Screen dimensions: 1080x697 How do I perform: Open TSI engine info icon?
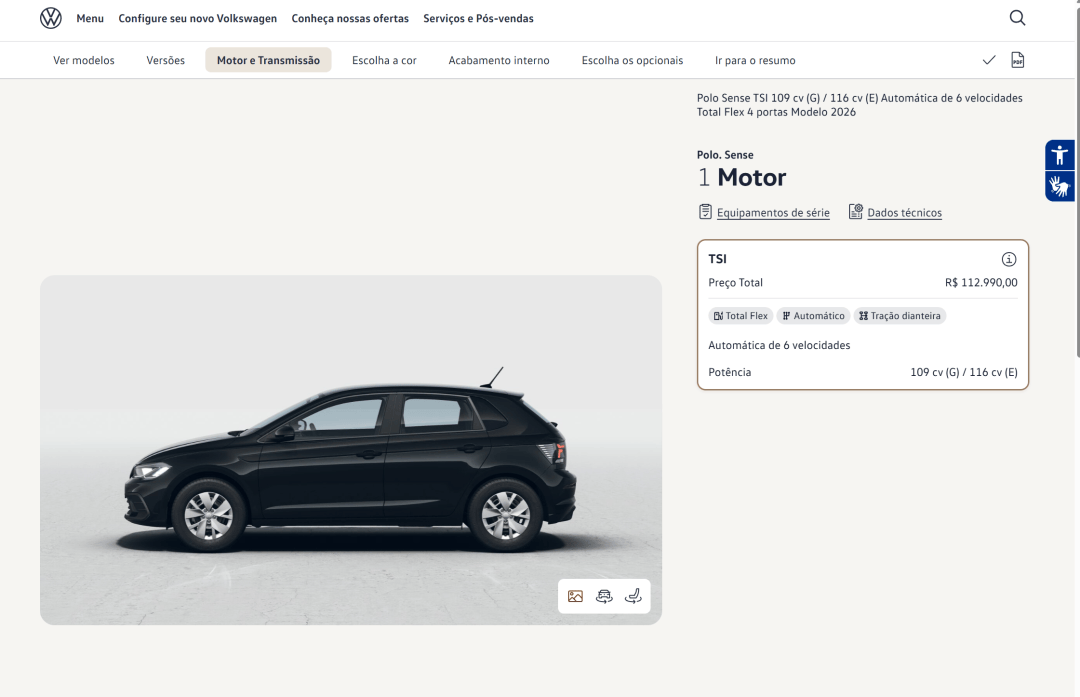(1008, 259)
